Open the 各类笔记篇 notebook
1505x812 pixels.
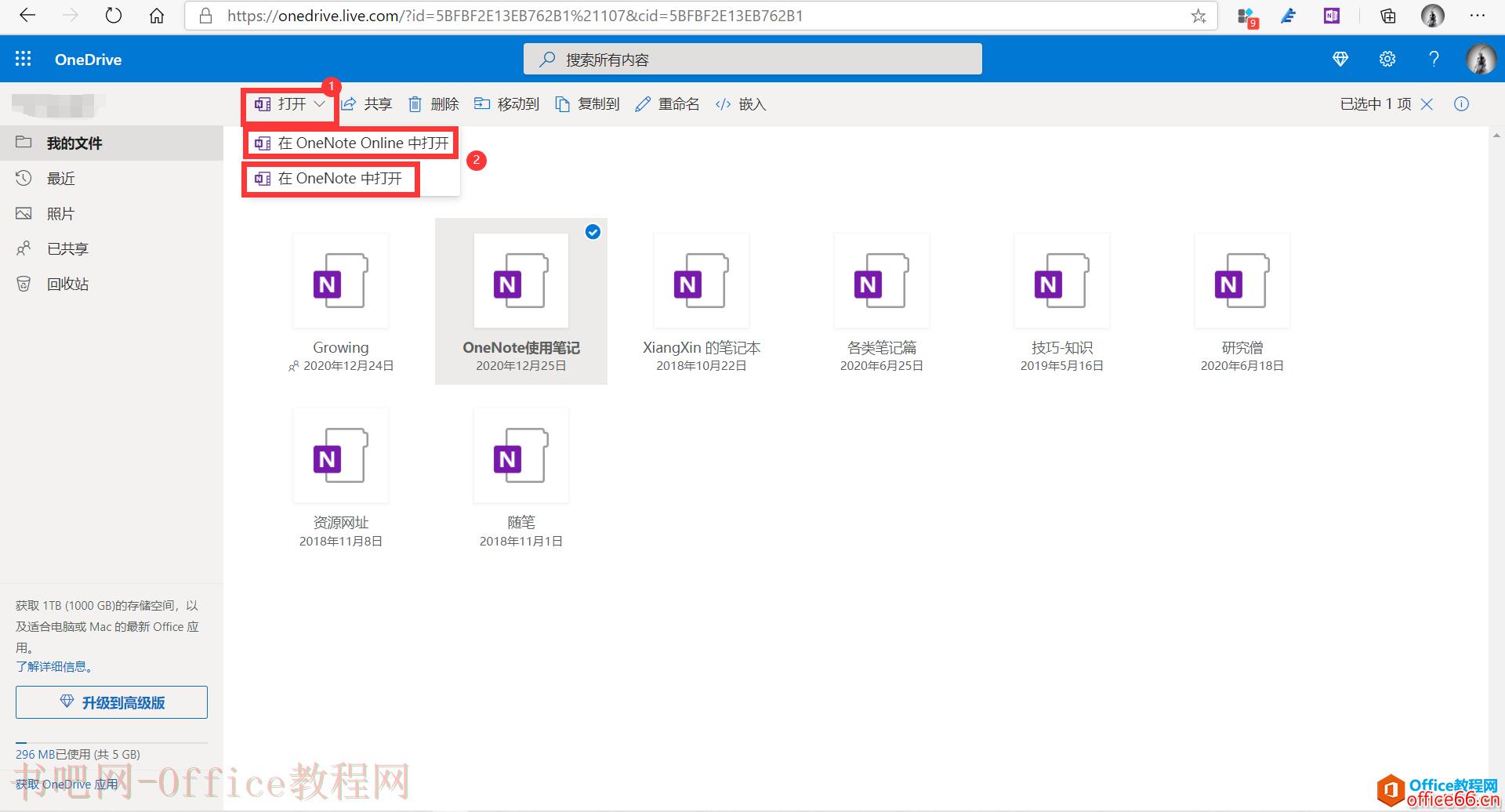pyautogui.click(x=882, y=281)
